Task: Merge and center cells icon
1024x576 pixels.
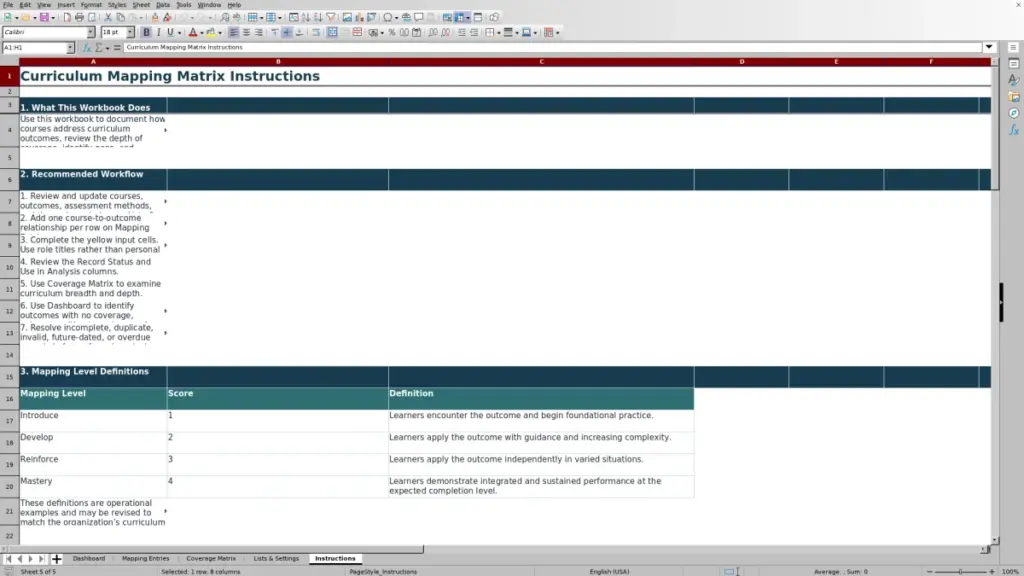Action: pos(332,33)
